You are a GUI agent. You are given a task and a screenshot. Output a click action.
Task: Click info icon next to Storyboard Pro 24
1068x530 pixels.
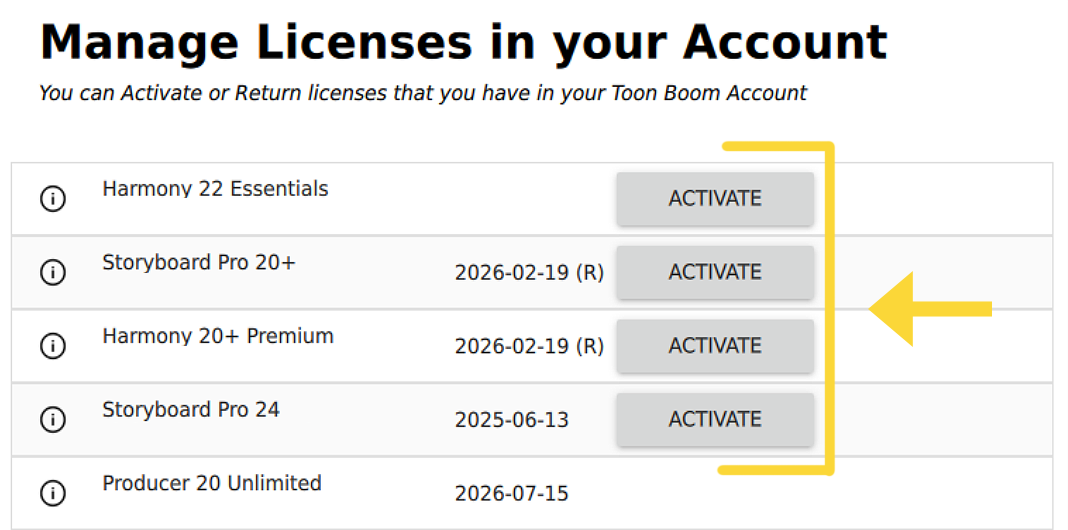click(x=52, y=419)
